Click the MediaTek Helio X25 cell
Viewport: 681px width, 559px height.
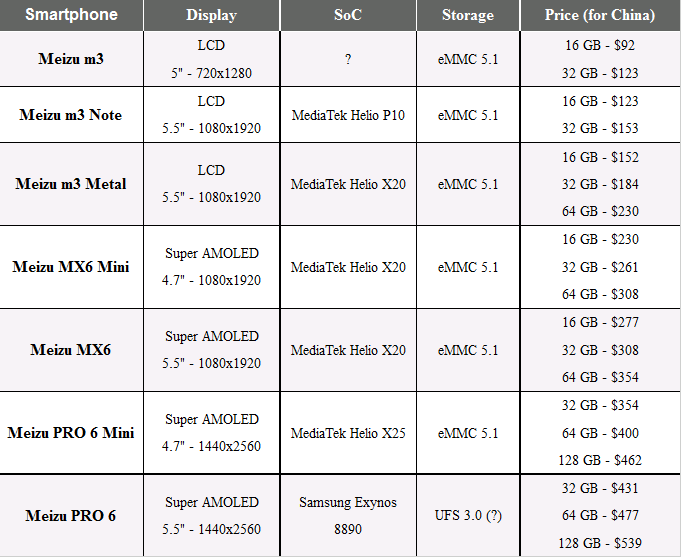click(x=348, y=433)
